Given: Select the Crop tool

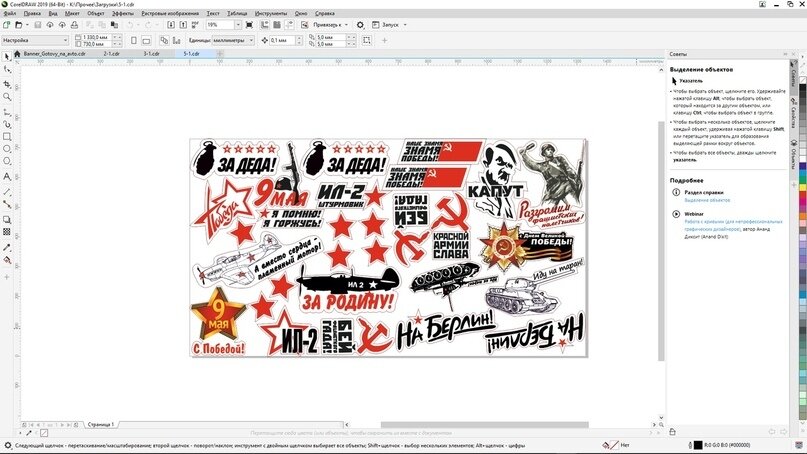Looking at the screenshot, I should tap(7, 84).
